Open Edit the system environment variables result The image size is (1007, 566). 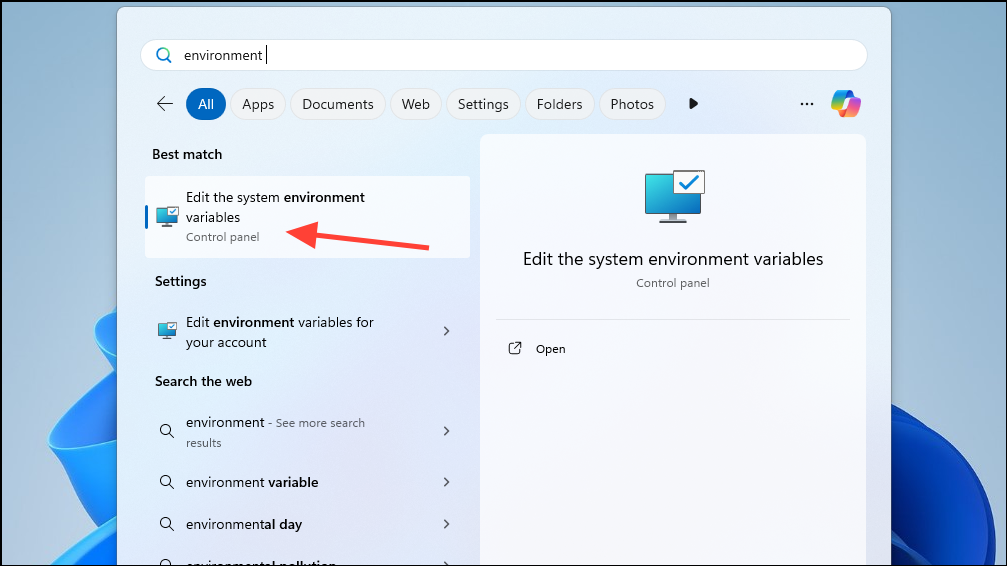[308, 217]
